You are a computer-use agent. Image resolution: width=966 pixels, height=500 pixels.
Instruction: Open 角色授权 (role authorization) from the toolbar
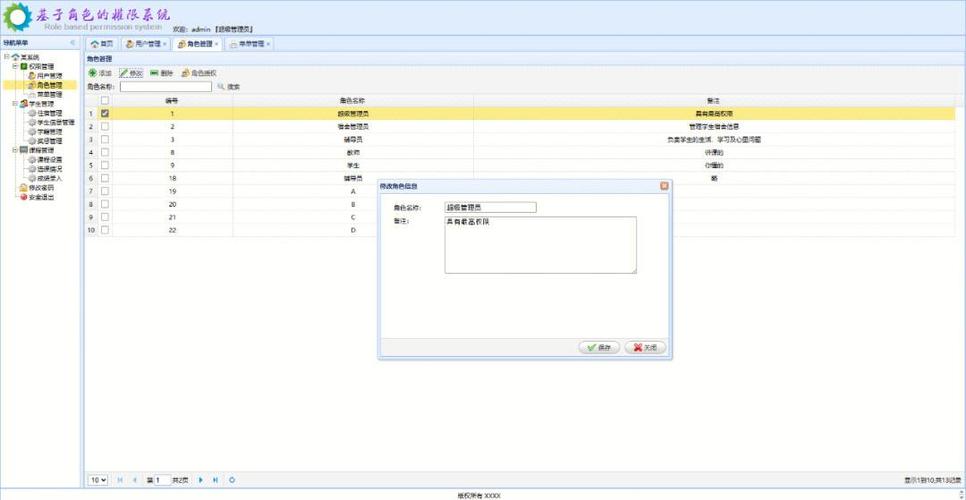186,73
